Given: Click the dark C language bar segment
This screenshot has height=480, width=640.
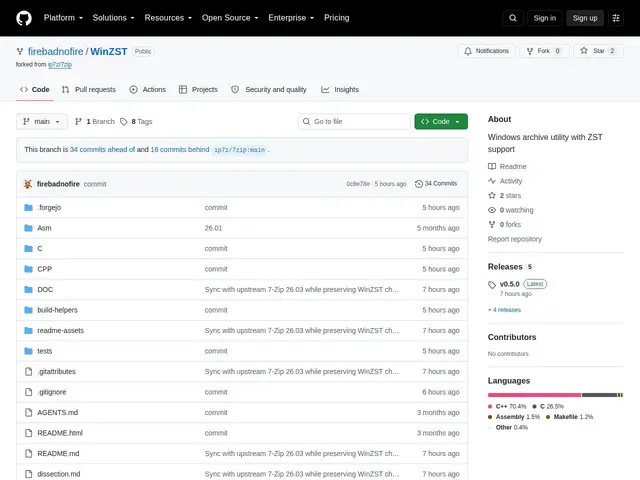Looking at the screenshot, I should (599, 395).
